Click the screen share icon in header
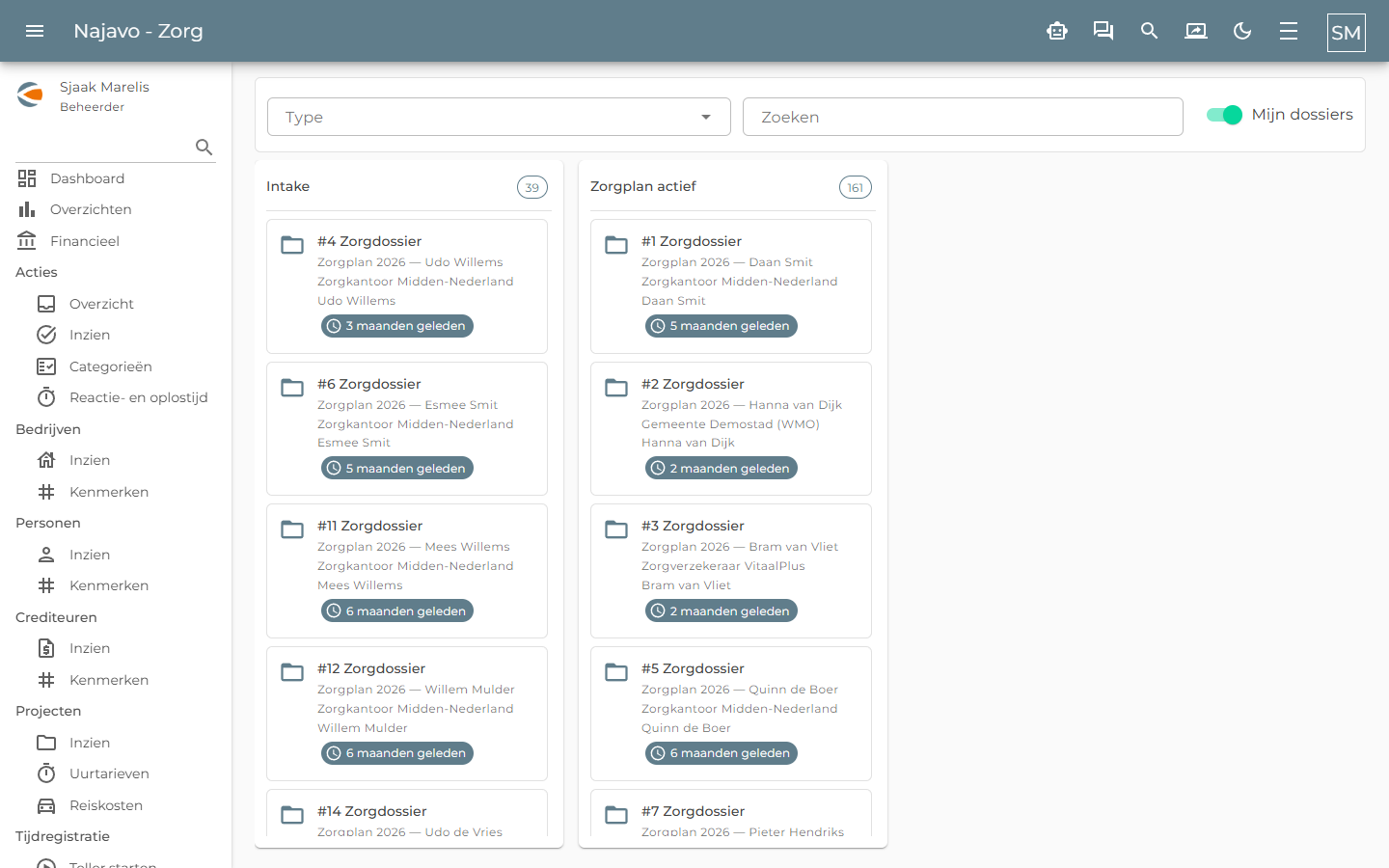The image size is (1389, 868). tap(1196, 31)
